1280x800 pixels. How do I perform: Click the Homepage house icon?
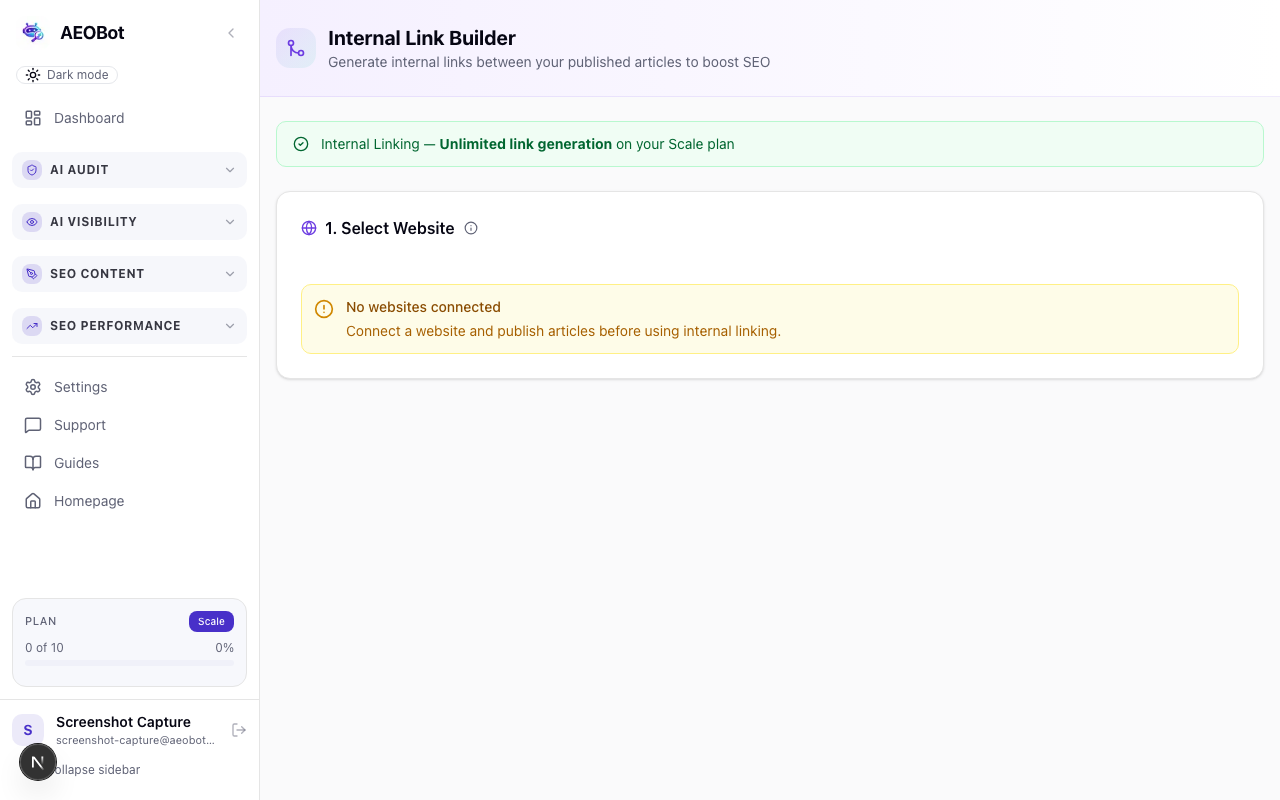tap(33, 501)
